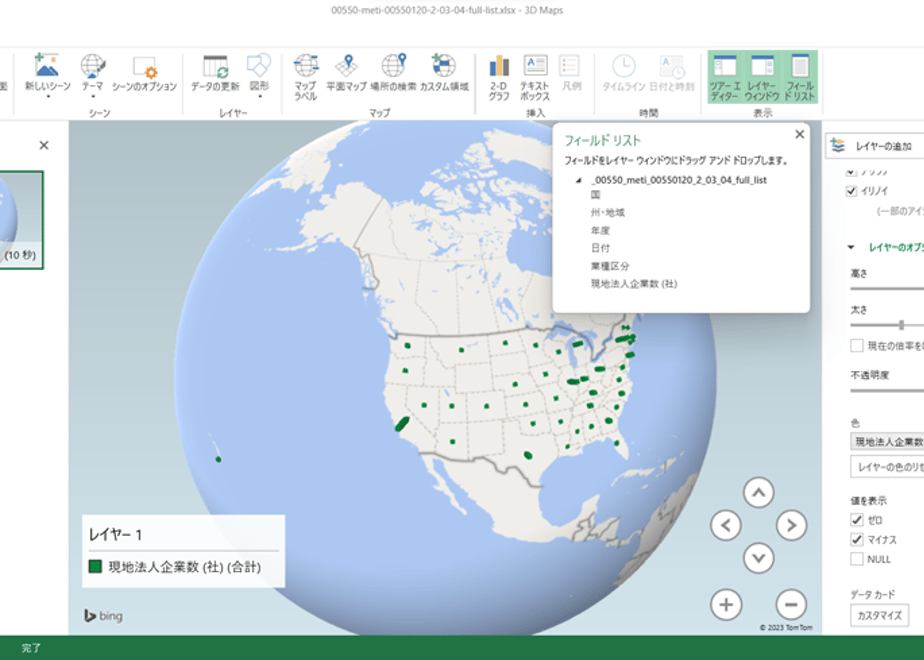Select the 日付 field

600,248
